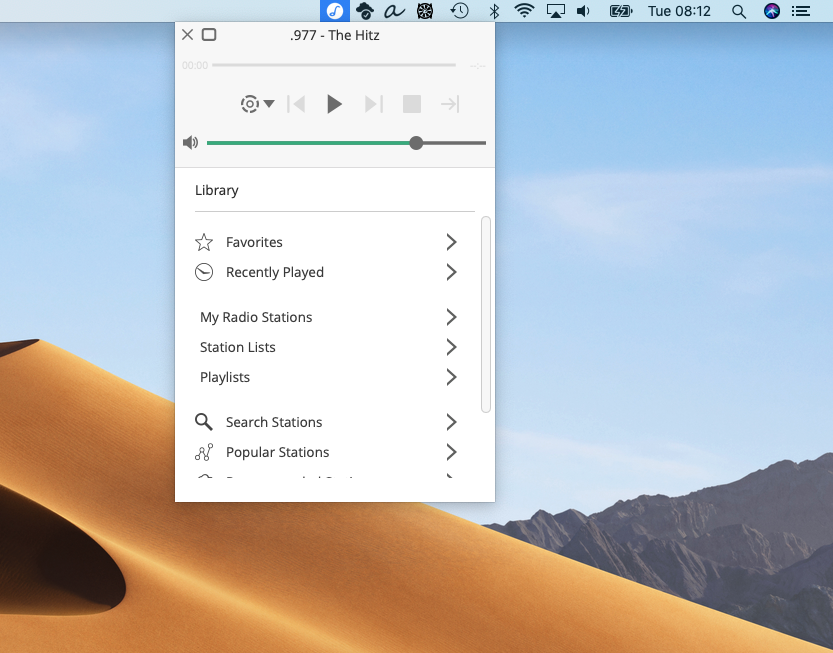This screenshot has height=653, width=833.
Task: Expand the My Radio Stations section
Action: [x=450, y=317]
